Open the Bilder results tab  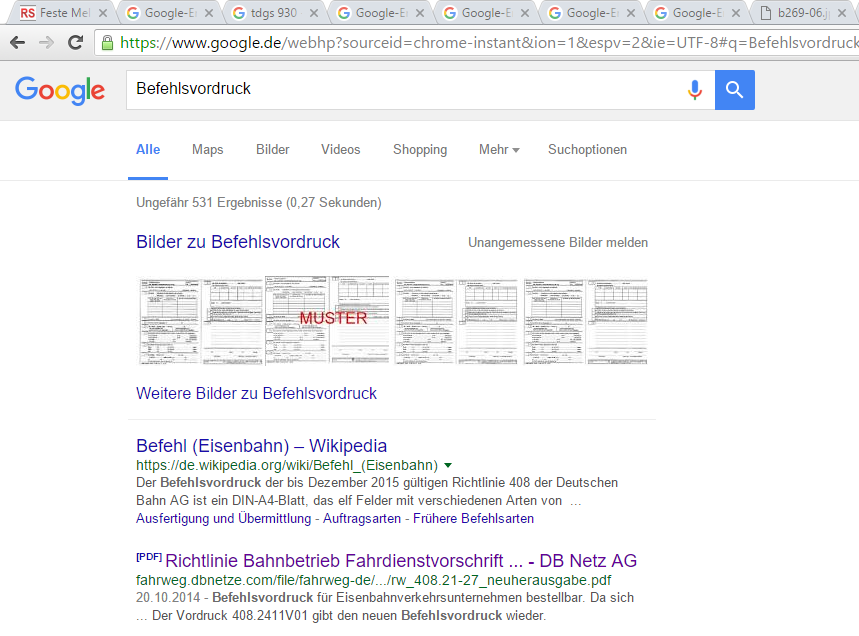pyautogui.click(x=272, y=150)
